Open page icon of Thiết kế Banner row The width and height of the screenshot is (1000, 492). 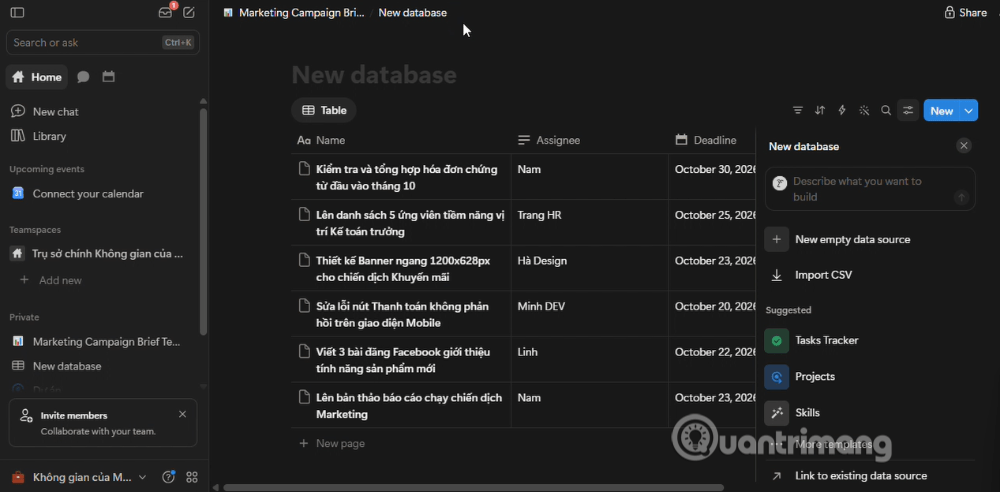point(304,260)
